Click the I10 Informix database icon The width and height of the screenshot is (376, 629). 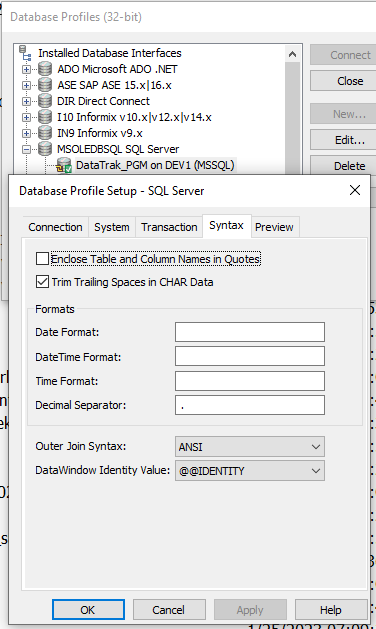click(45, 117)
